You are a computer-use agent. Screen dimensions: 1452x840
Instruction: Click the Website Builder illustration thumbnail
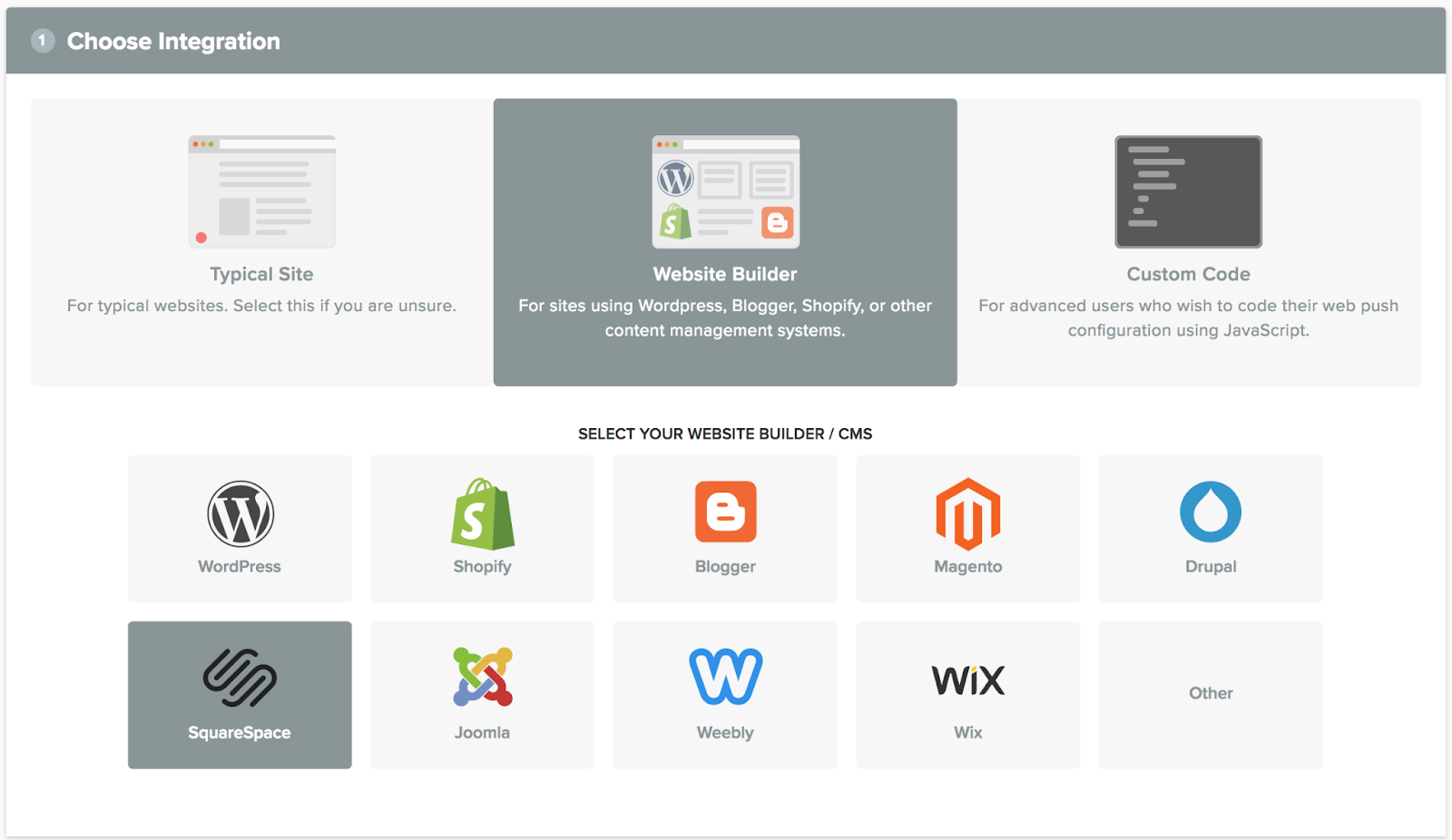pyautogui.click(x=726, y=191)
